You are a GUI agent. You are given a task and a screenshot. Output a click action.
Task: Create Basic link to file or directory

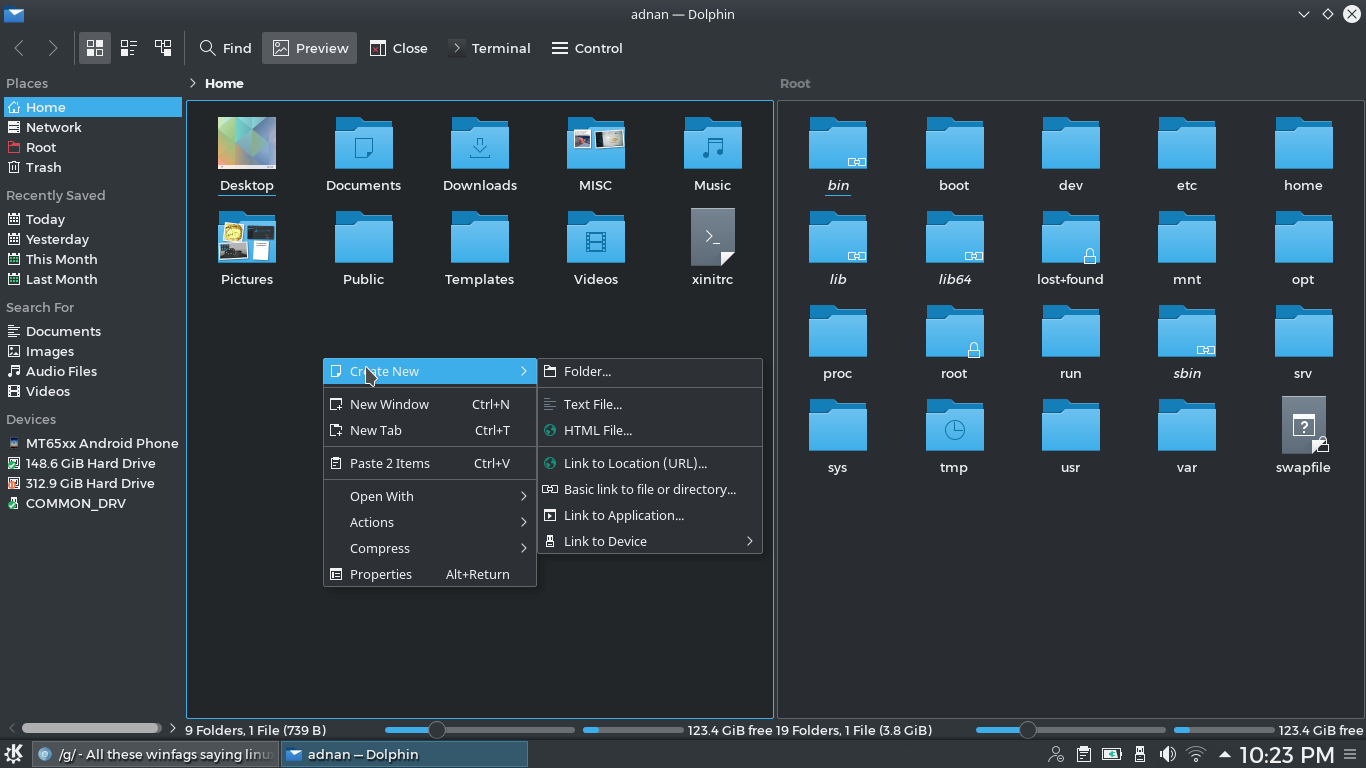tap(650, 489)
